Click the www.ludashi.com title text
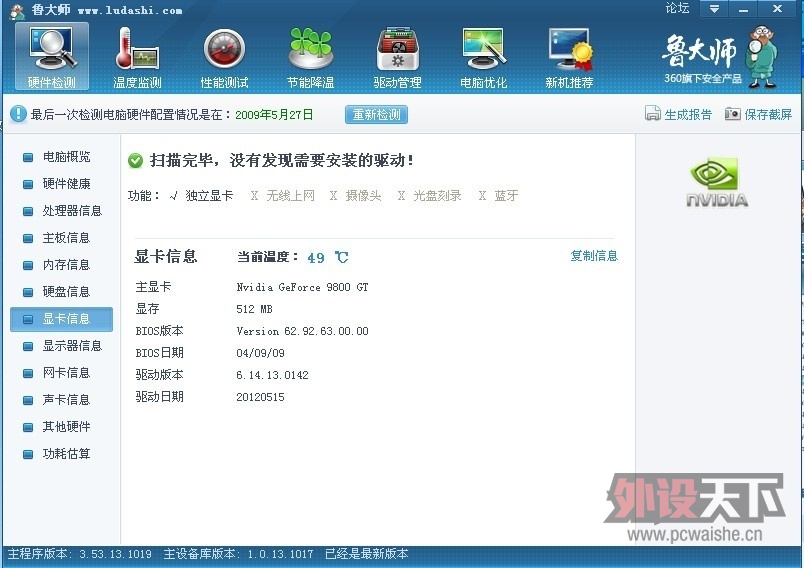 pyautogui.click(x=130, y=10)
